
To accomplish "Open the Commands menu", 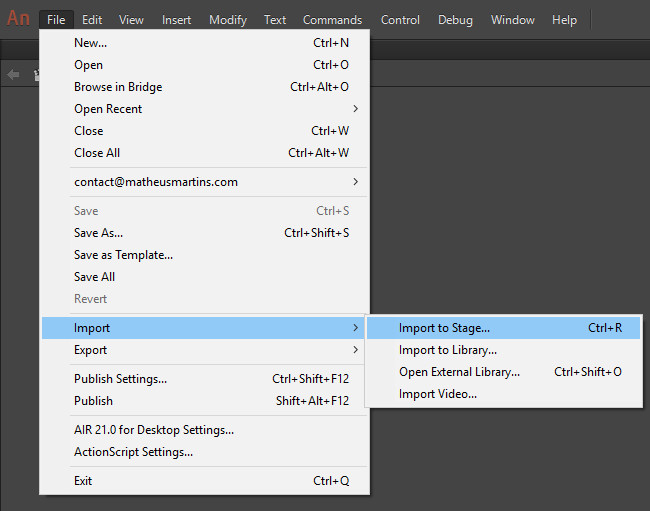I will 332,19.
